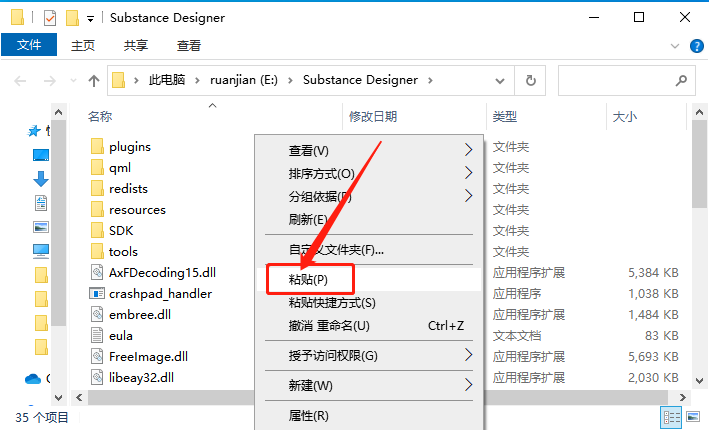Switch to large icons view in status bar
The height and width of the screenshot is (430, 709).
693,416
